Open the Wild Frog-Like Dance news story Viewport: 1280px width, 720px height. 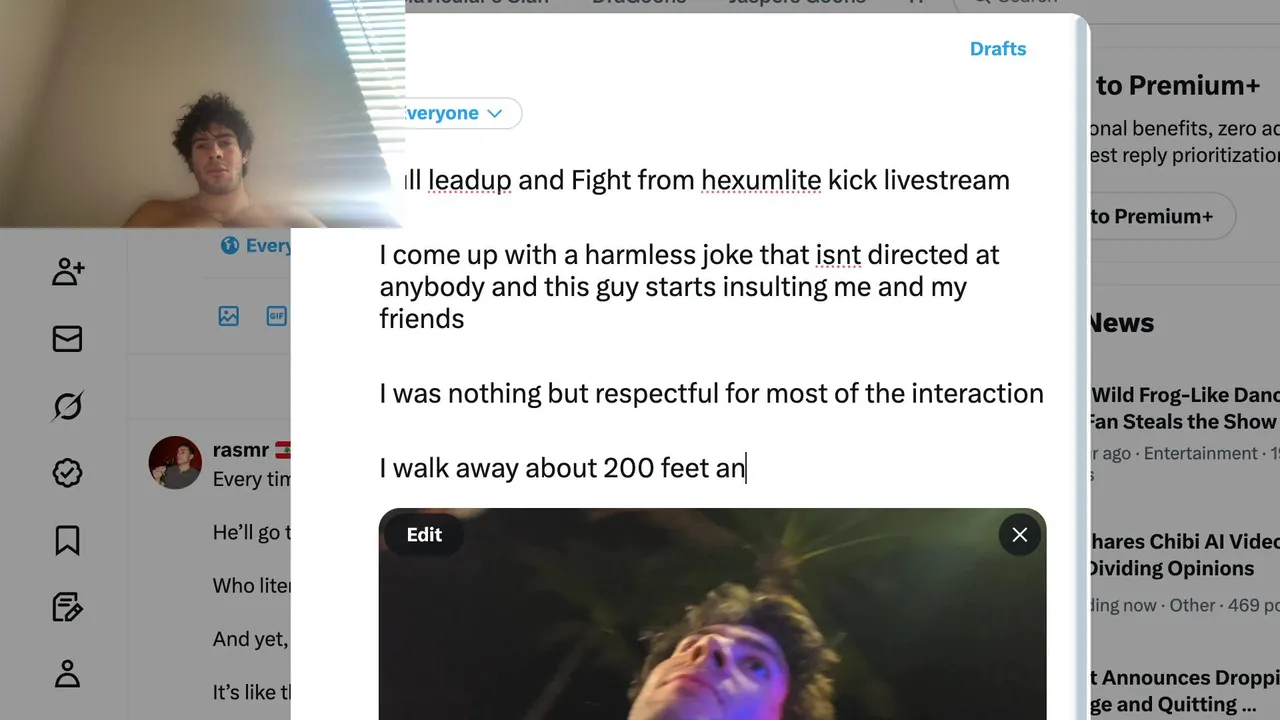pos(1182,408)
